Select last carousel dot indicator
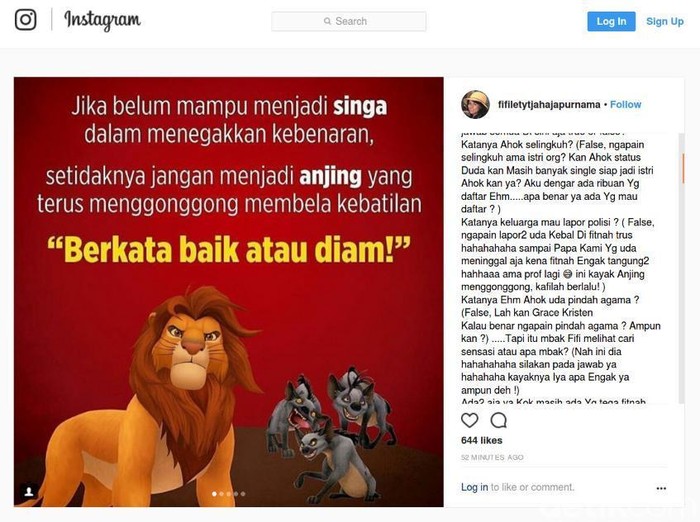 (x=243, y=494)
